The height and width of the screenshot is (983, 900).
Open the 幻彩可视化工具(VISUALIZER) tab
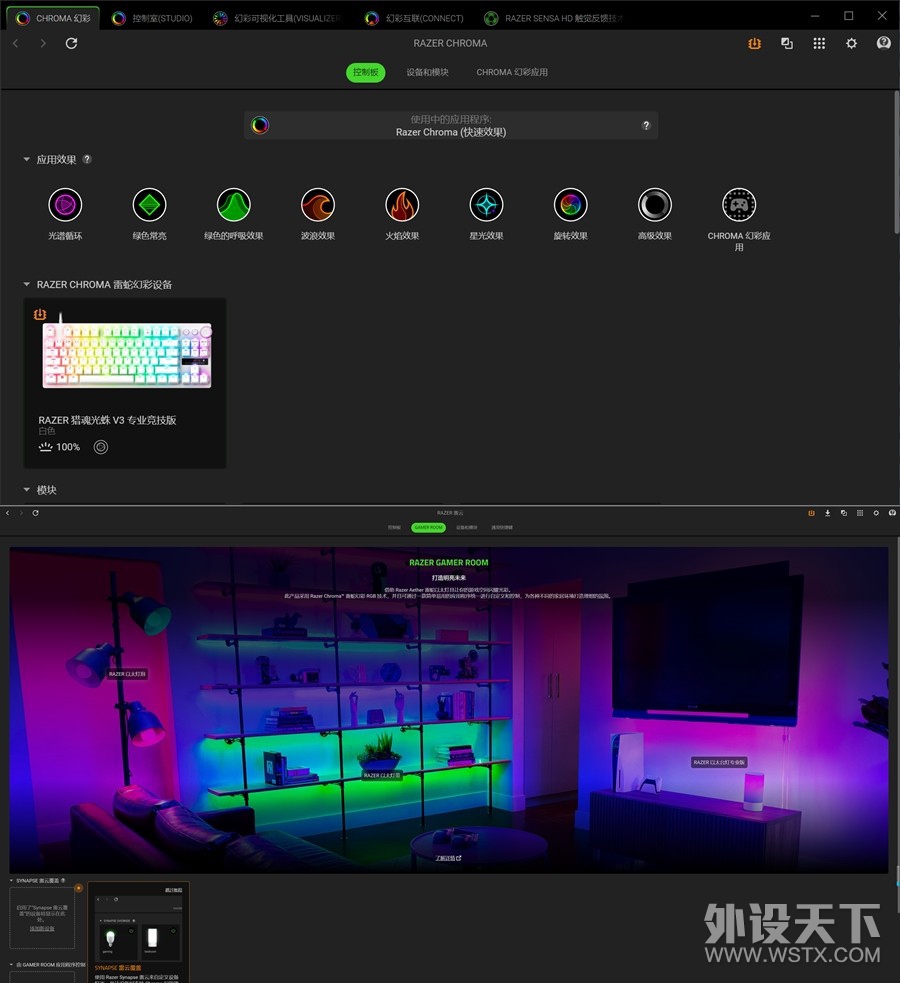[x=278, y=18]
